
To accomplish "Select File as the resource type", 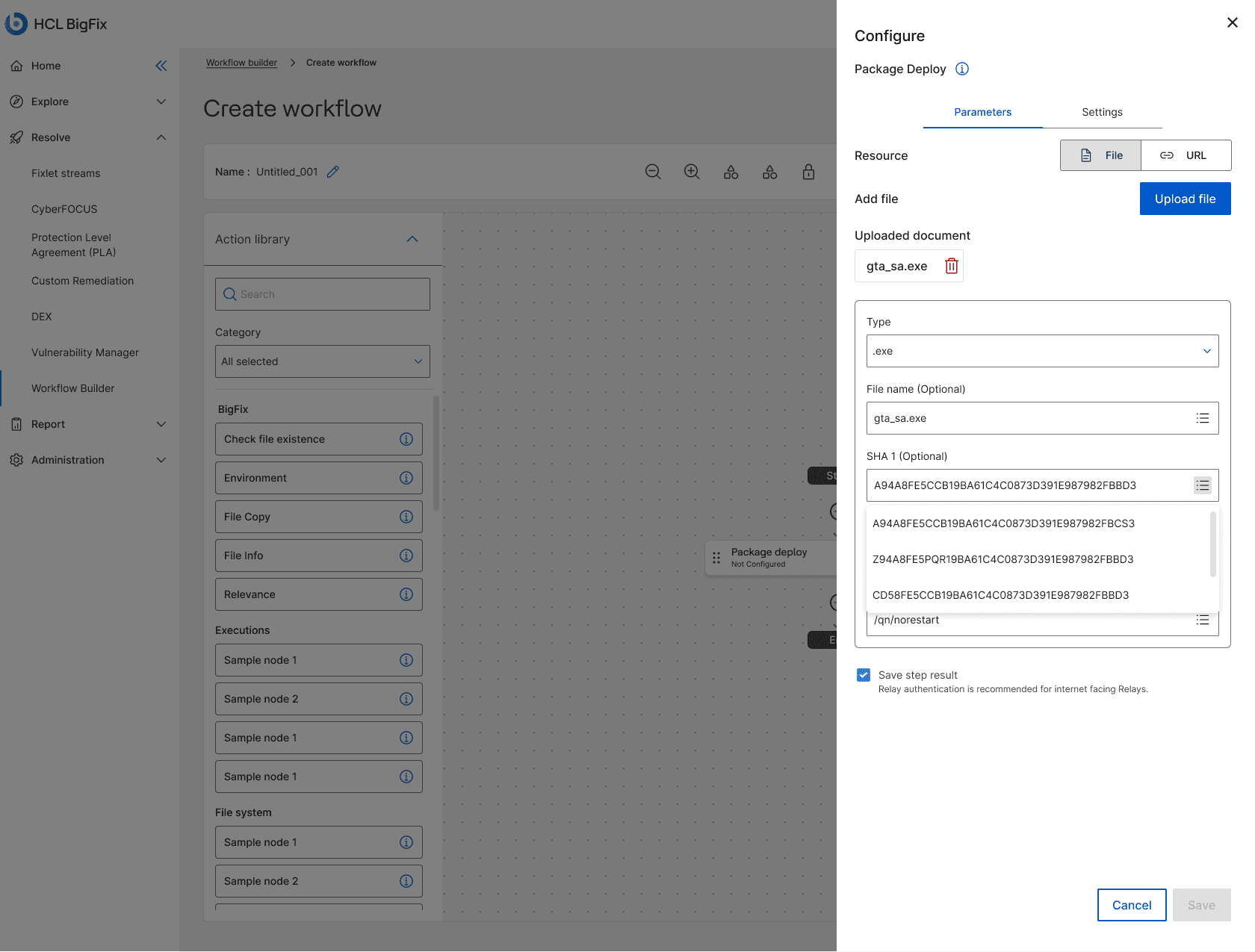I will tap(1100, 155).
